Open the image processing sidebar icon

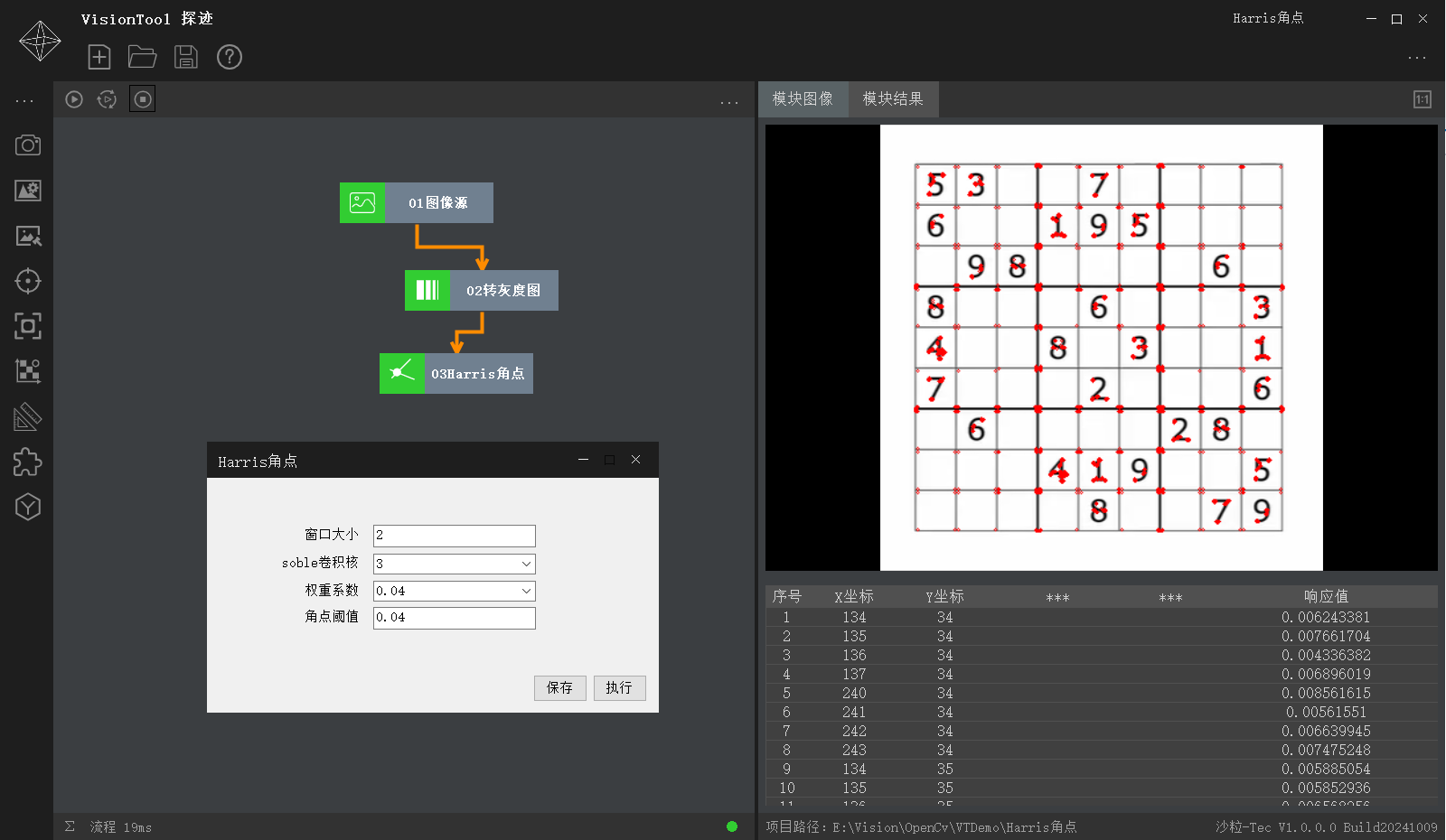tap(28, 236)
